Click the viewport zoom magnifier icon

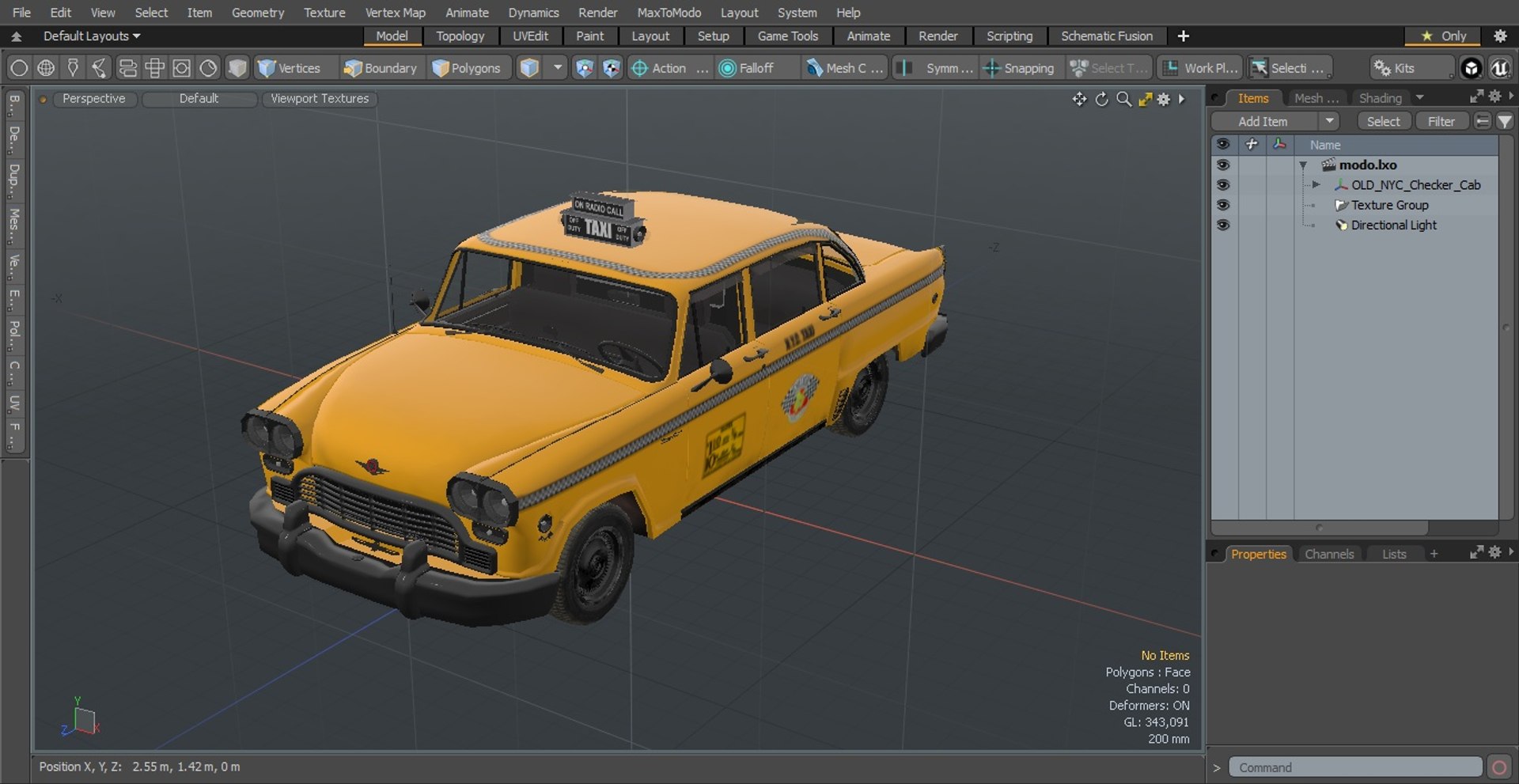coord(1123,99)
